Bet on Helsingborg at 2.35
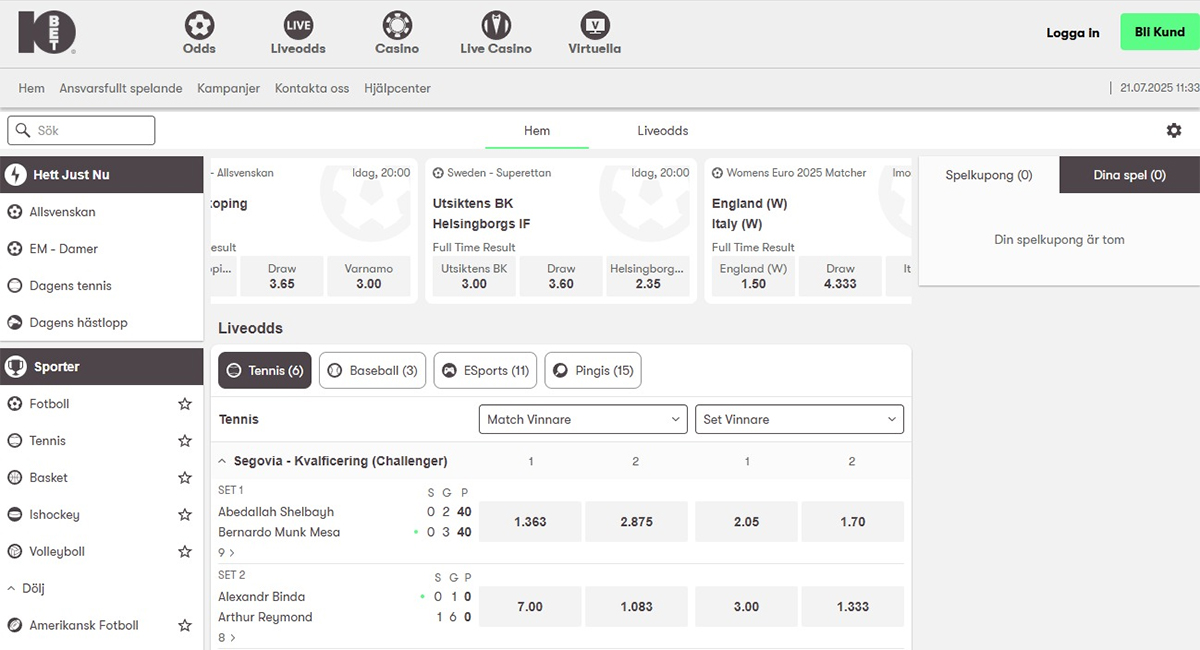Screen dimensions: 1200x650 coord(648,276)
